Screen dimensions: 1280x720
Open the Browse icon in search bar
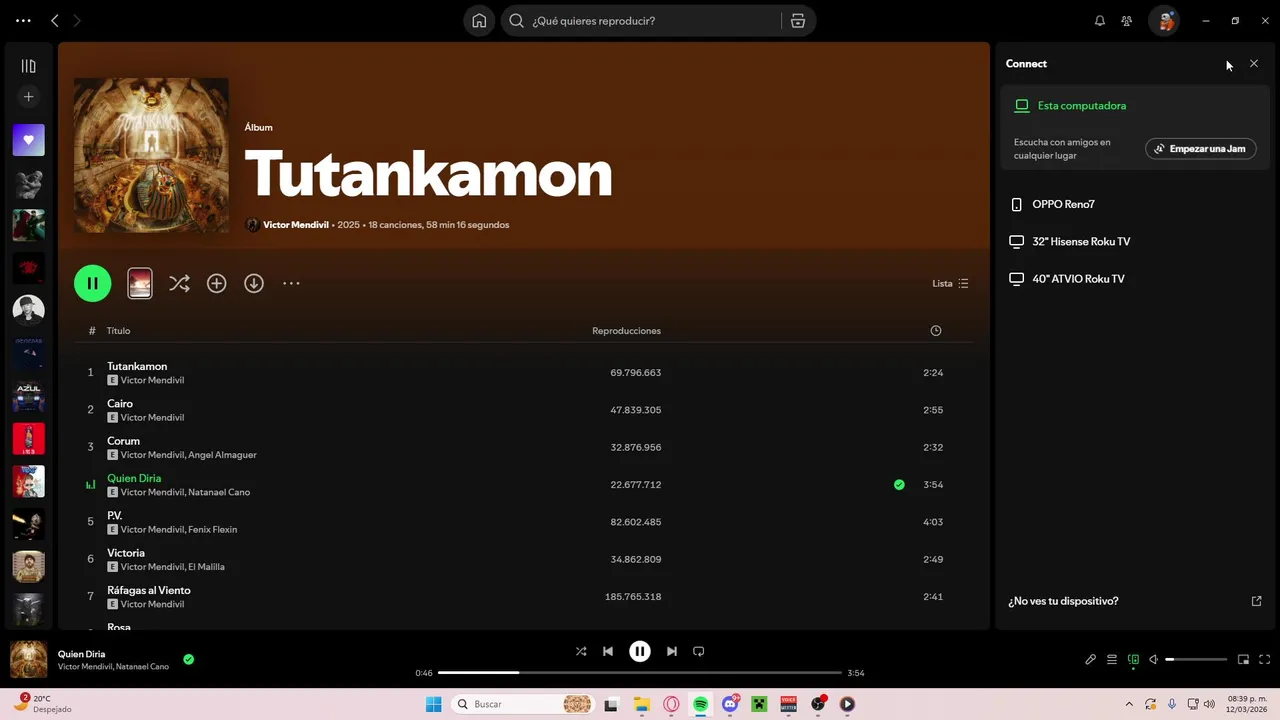tap(797, 21)
